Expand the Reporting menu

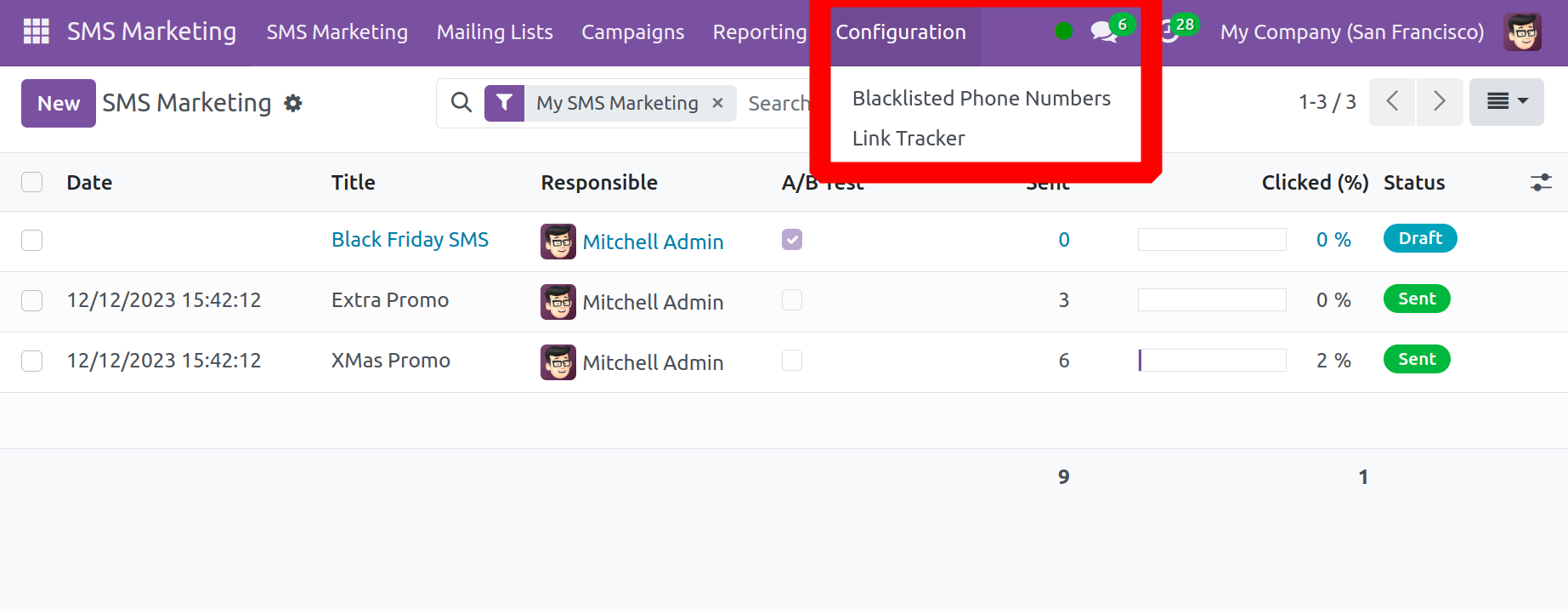[x=759, y=32]
